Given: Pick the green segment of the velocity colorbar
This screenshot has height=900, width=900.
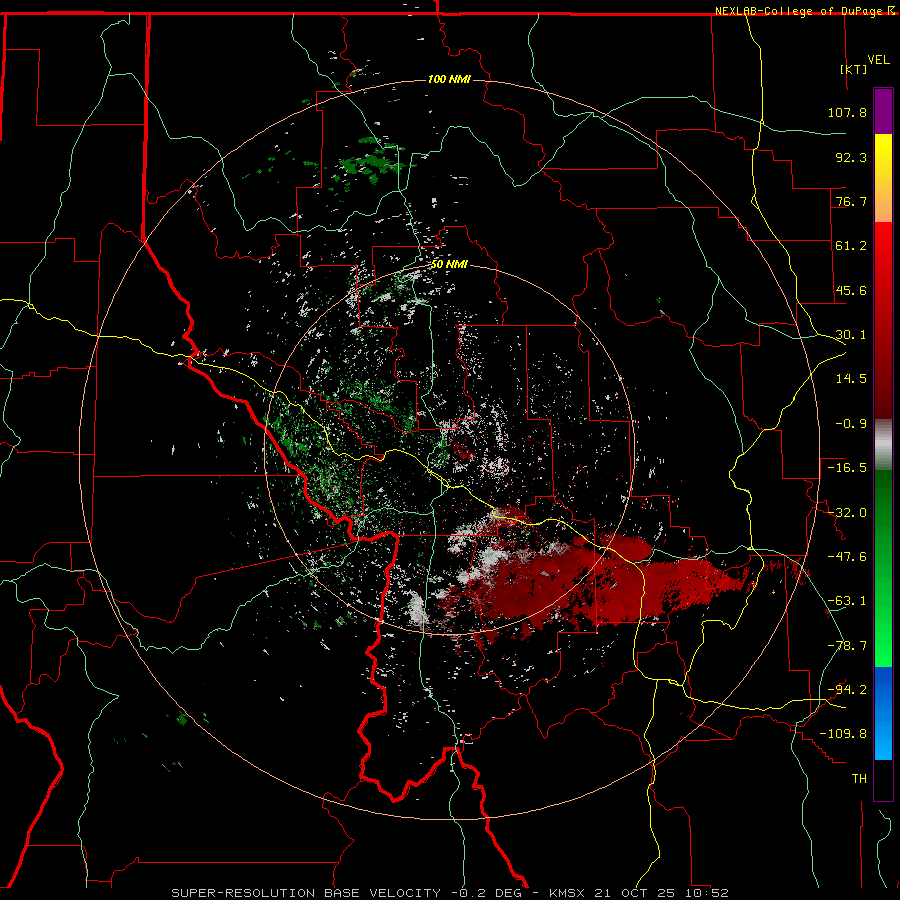Looking at the screenshot, I should 883,568.
